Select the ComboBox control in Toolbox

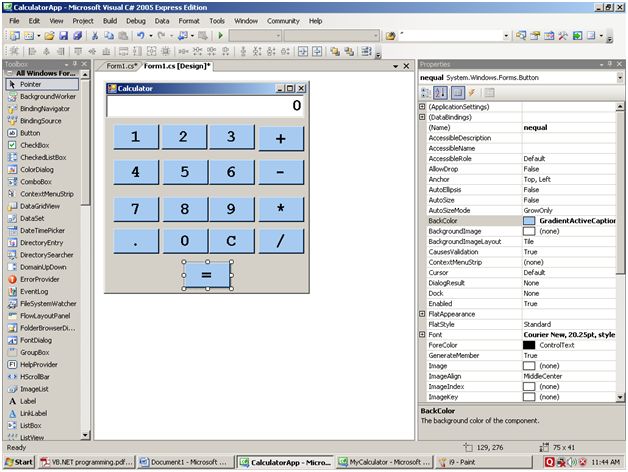click(x=36, y=182)
